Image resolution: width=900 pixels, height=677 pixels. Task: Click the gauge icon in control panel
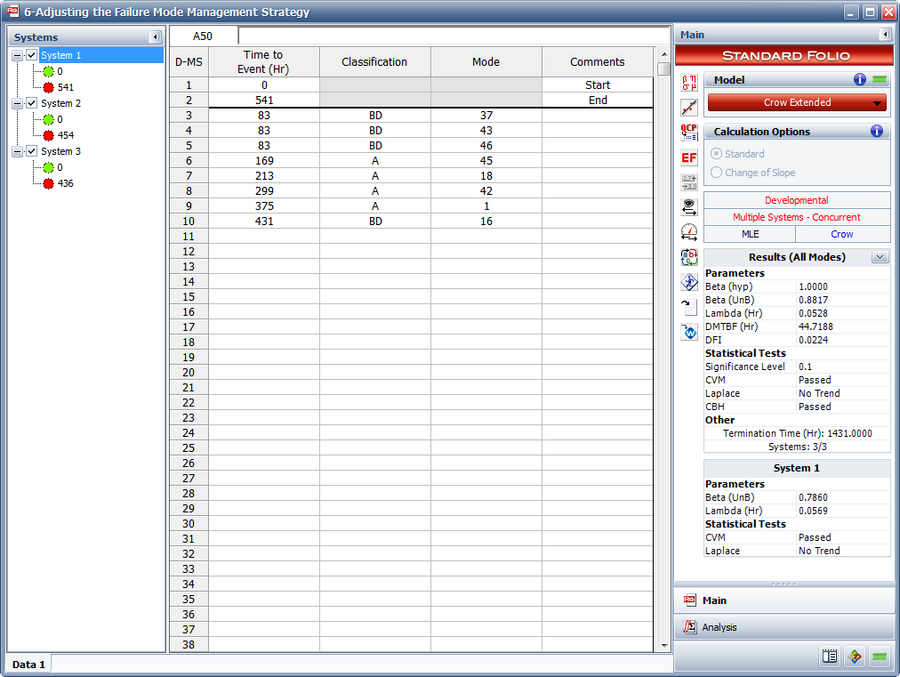pyautogui.click(x=689, y=232)
